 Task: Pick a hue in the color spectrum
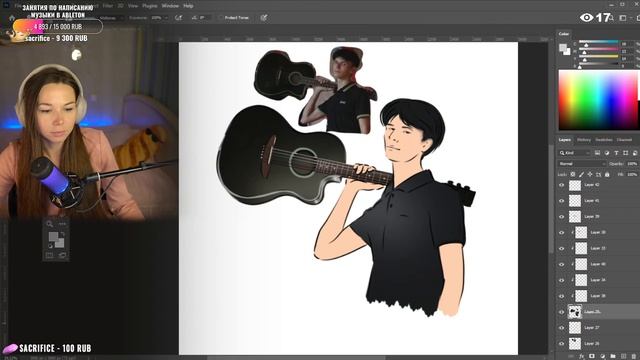click(x=598, y=100)
